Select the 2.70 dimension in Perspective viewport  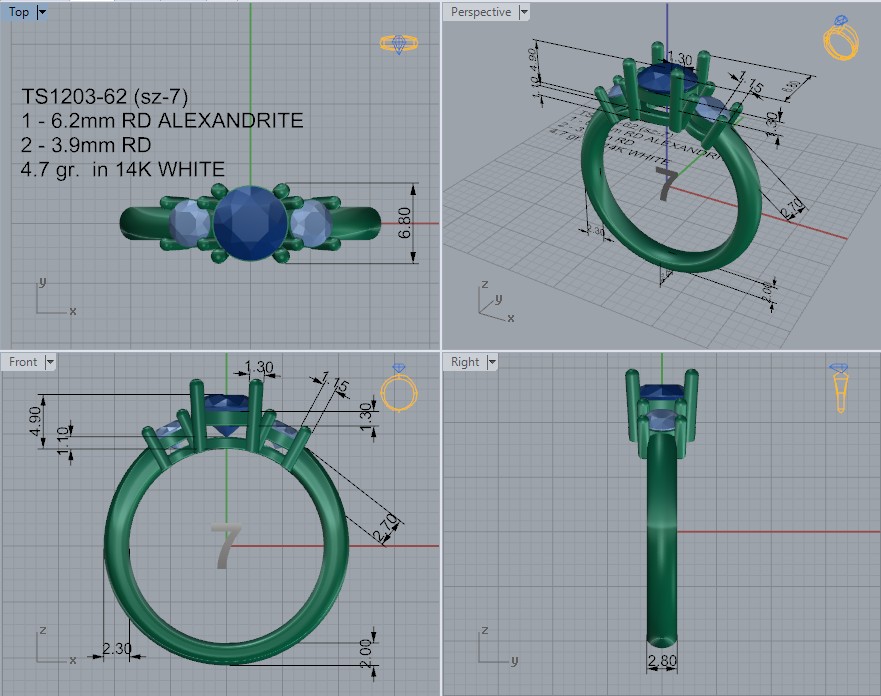point(793,208)
